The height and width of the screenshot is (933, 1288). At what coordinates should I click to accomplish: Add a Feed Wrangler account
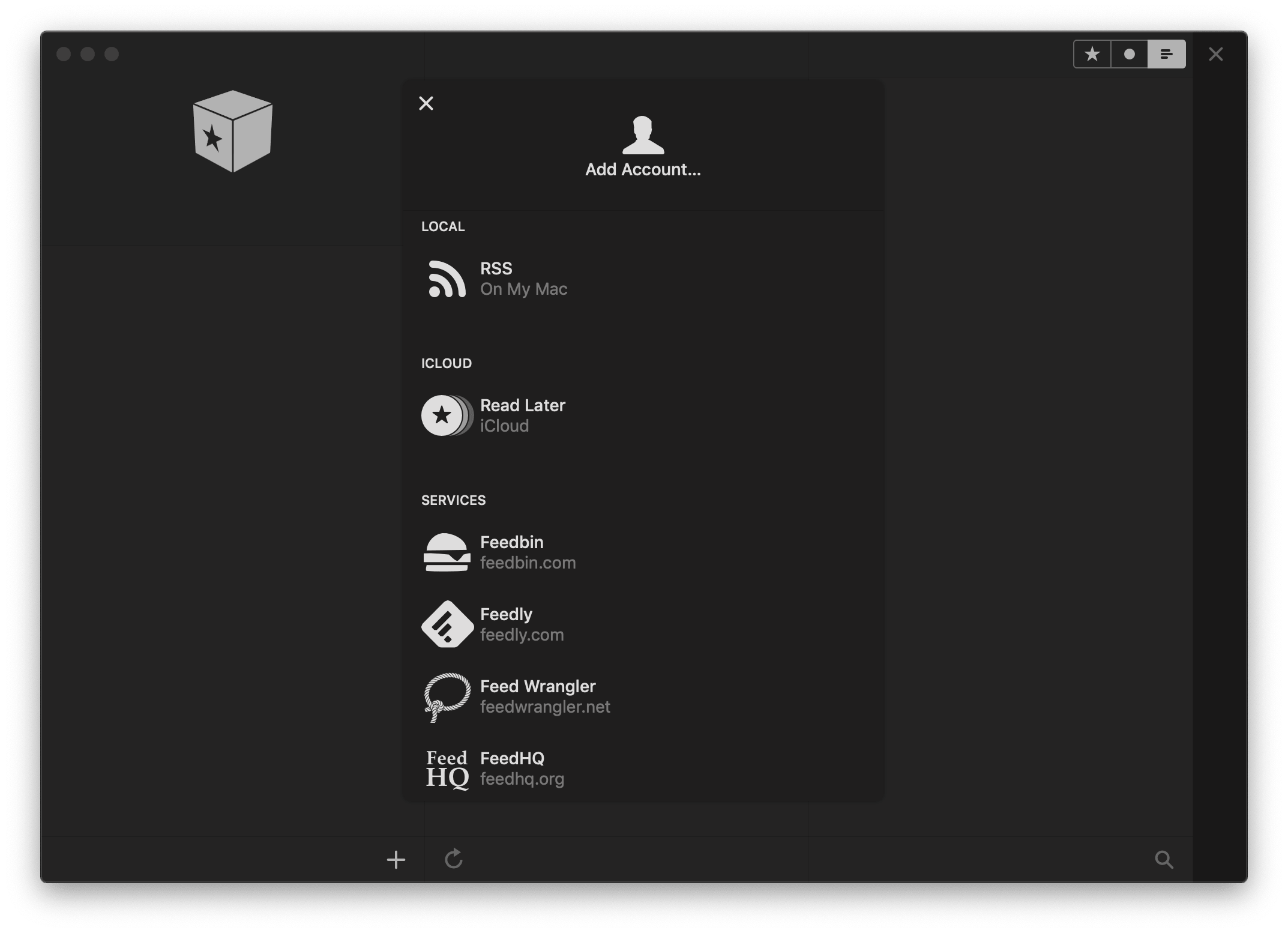pyautogui.click(x=643, y=696)
